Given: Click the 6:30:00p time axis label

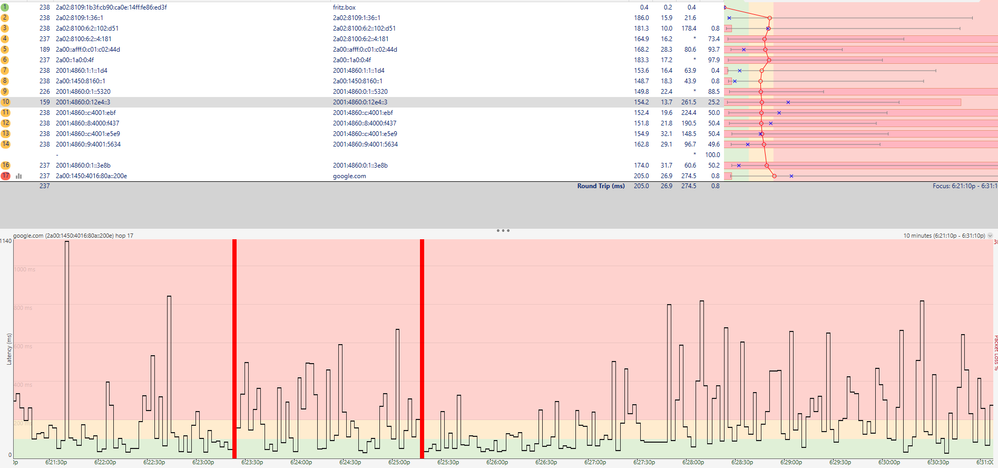Looking at the screenshot, I should (889, 463).
